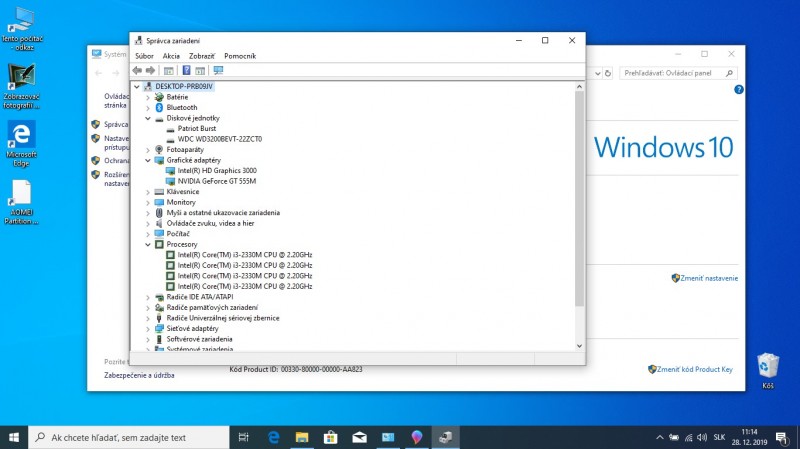The image size is (800, 449).
Task: Launch File Explorer from the taskbar
Action: pyautogui.click(x=301, y=437)
